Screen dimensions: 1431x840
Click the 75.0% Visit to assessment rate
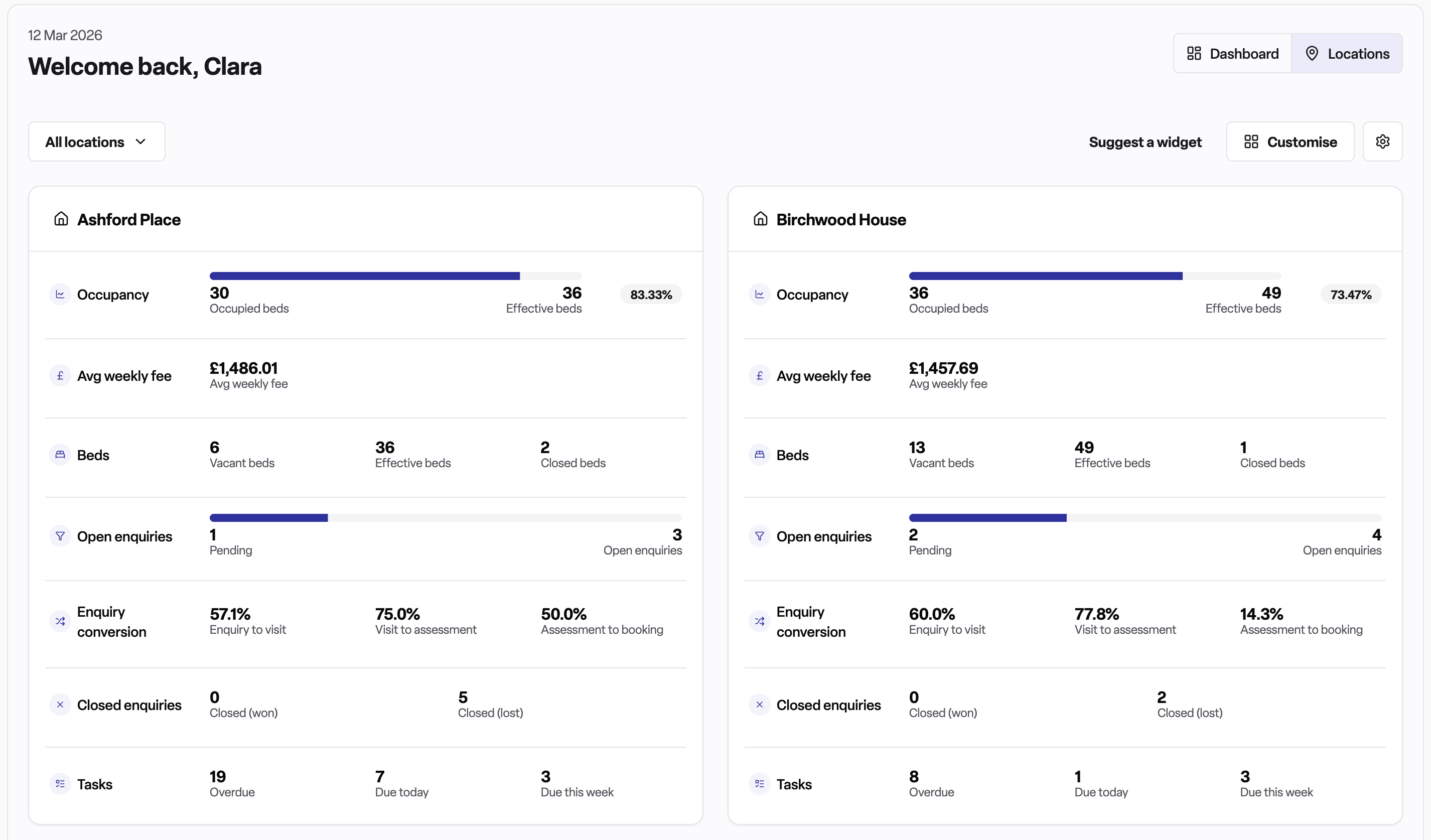point(397,614)
